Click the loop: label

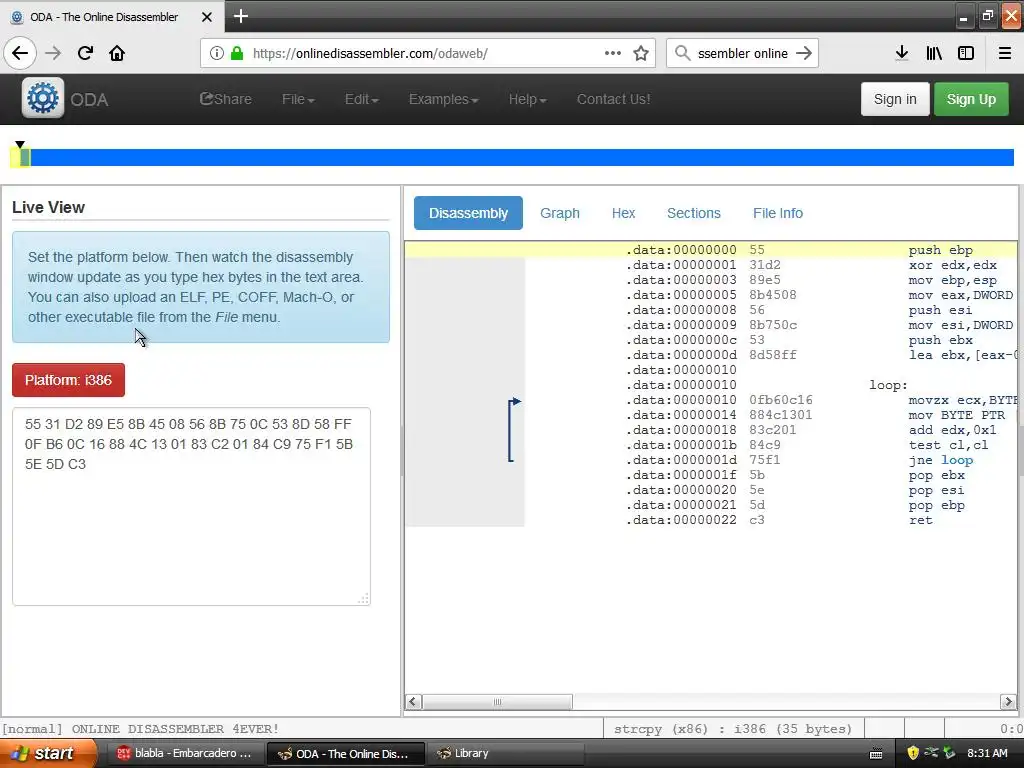pyautogui.click(x=888, y=385)
